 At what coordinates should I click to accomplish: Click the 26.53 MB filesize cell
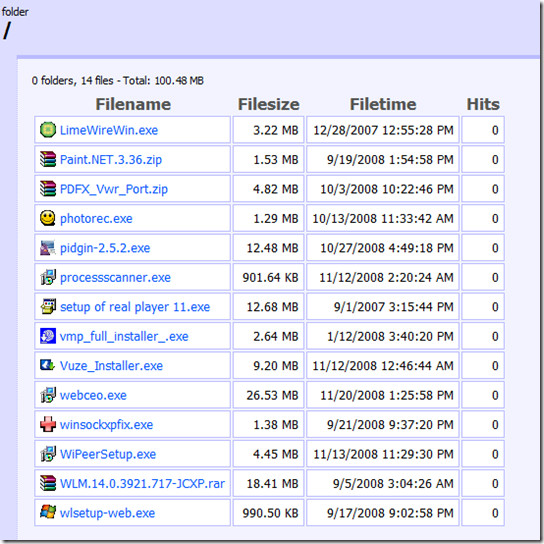269,395
